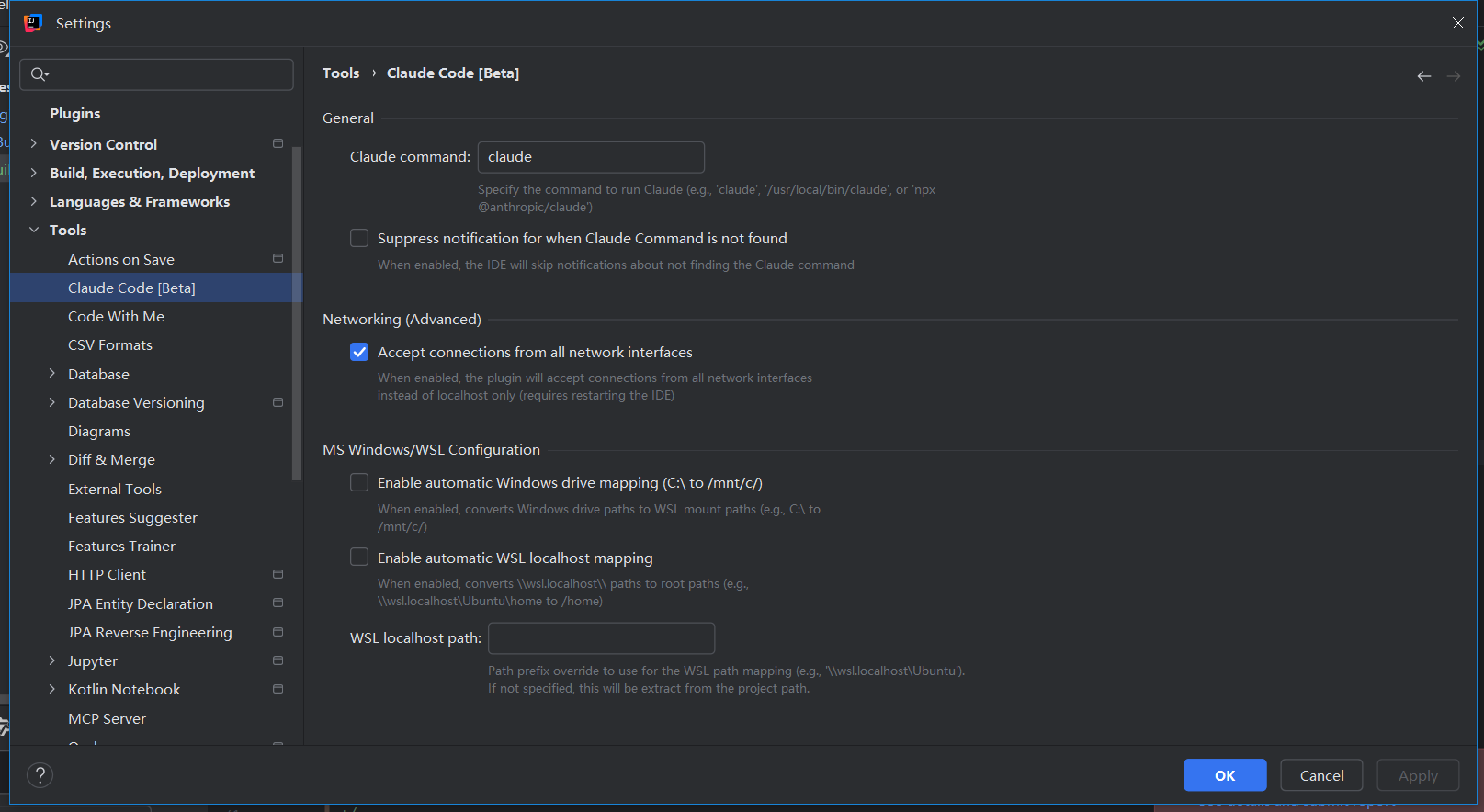Click the search magnifier icon
The width and height of the screenshot is (1484, 812).
pyautogui.click(x=39, y=74)
